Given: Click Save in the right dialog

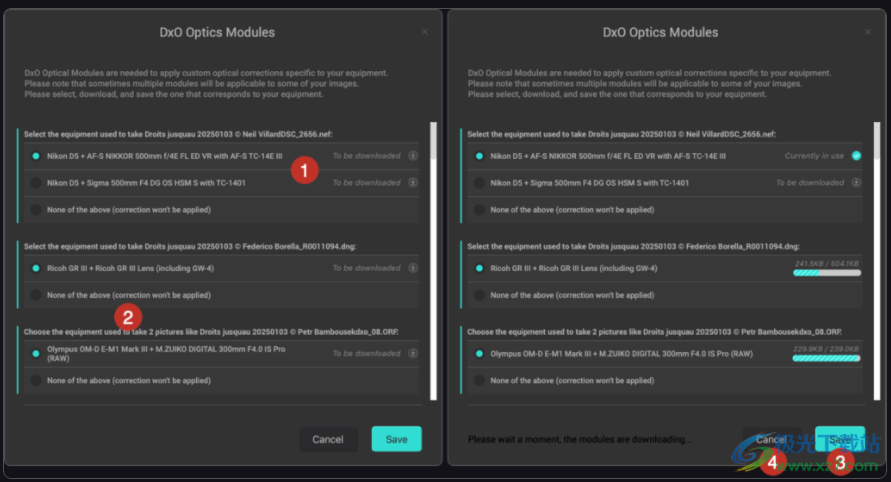Looking at the screenshot, I should click(x=840, y=439).
